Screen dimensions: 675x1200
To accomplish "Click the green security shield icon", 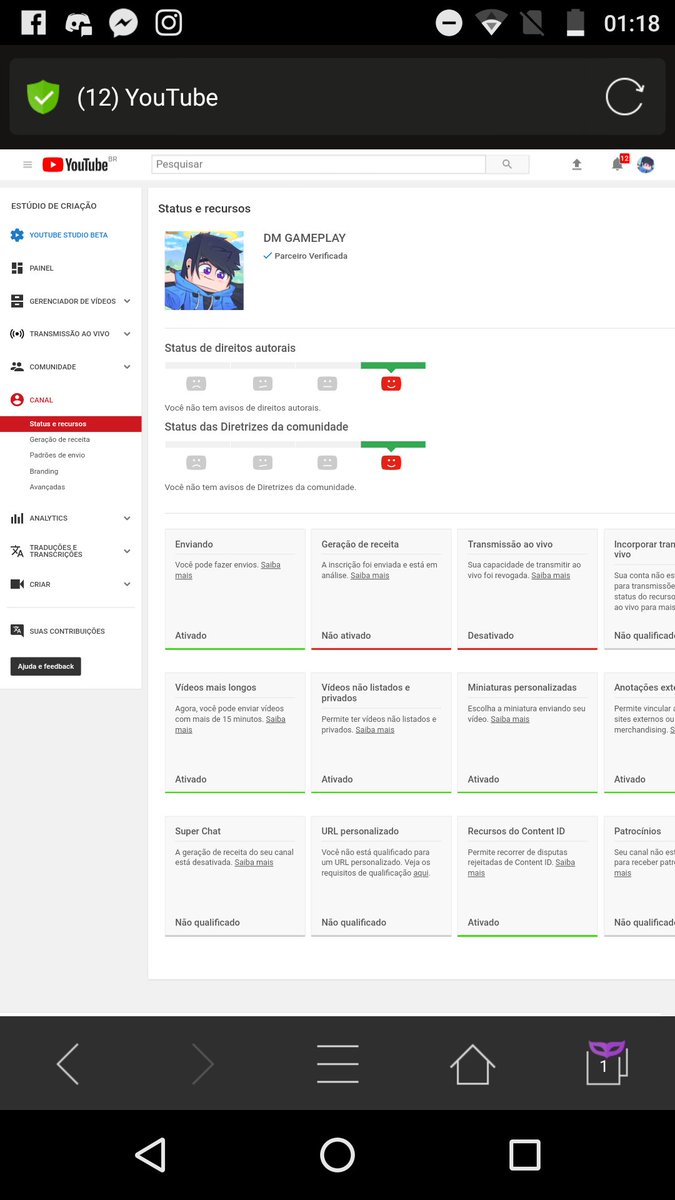I will click(43, 97).
